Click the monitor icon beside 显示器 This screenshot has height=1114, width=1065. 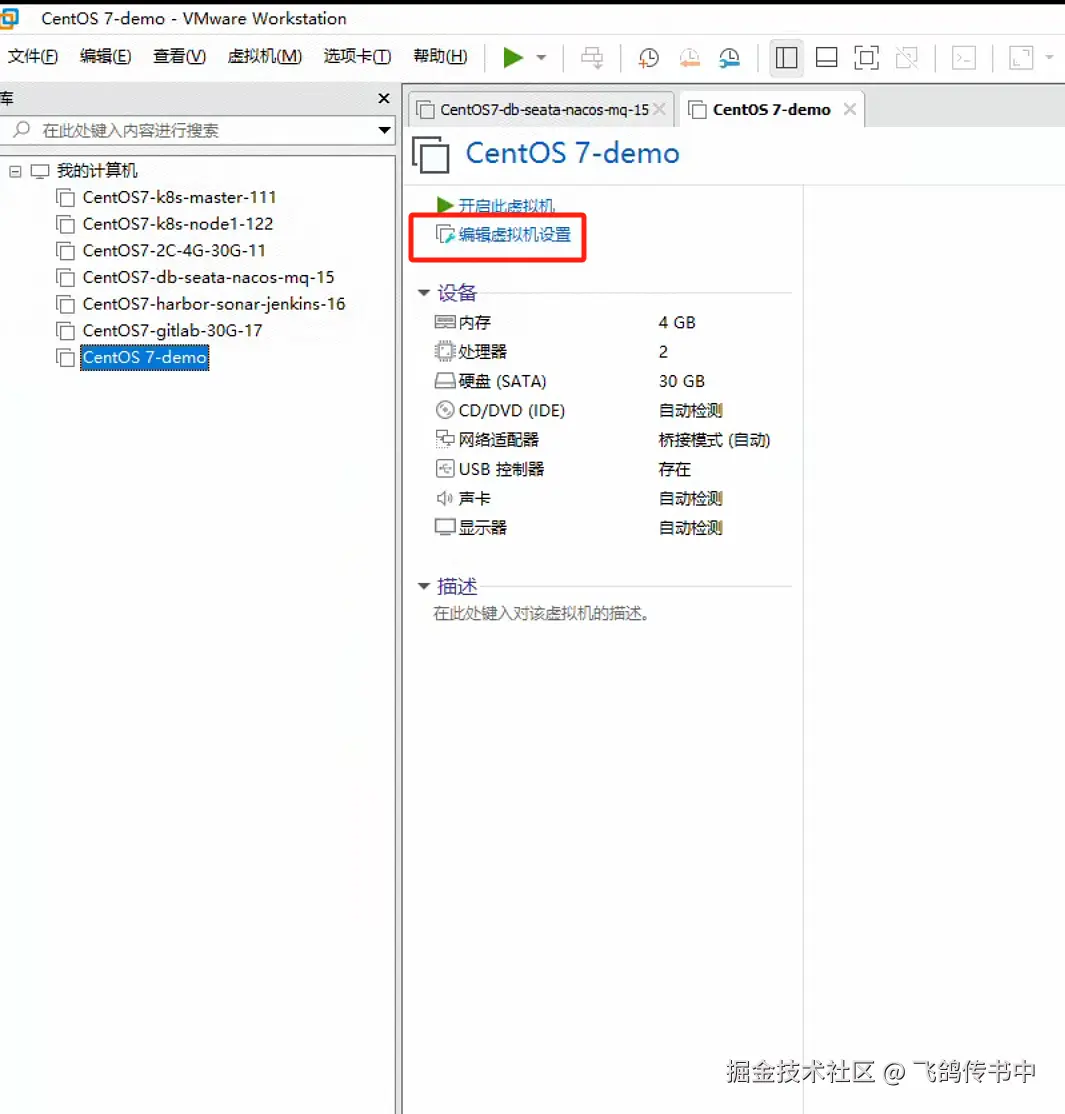click(445, 527)
